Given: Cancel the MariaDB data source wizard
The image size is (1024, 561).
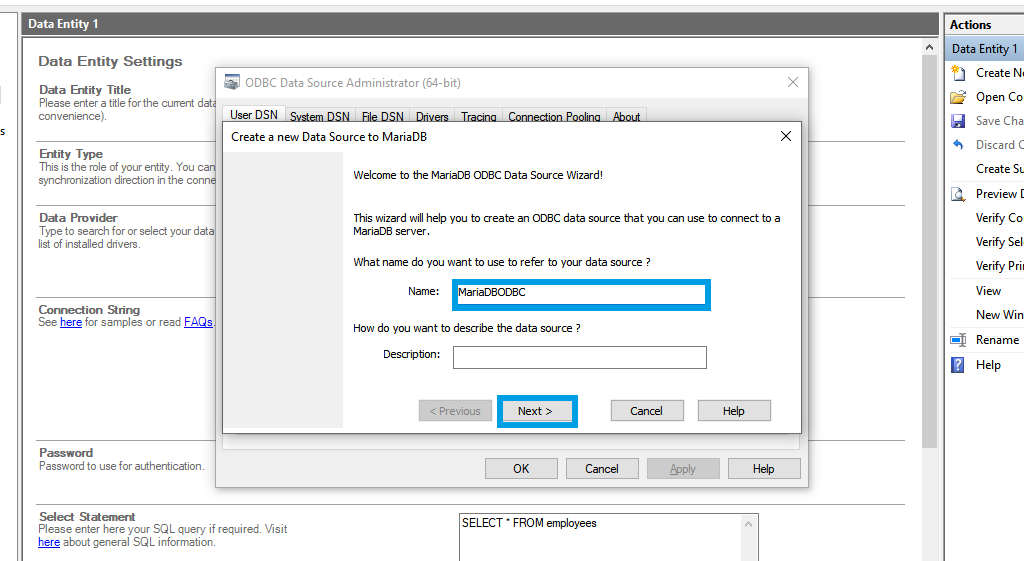Looking at the screenshot, I should point(646,411).
